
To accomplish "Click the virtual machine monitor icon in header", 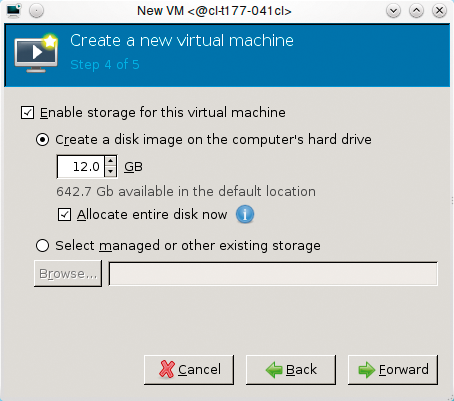I will (x=36, y=53).
